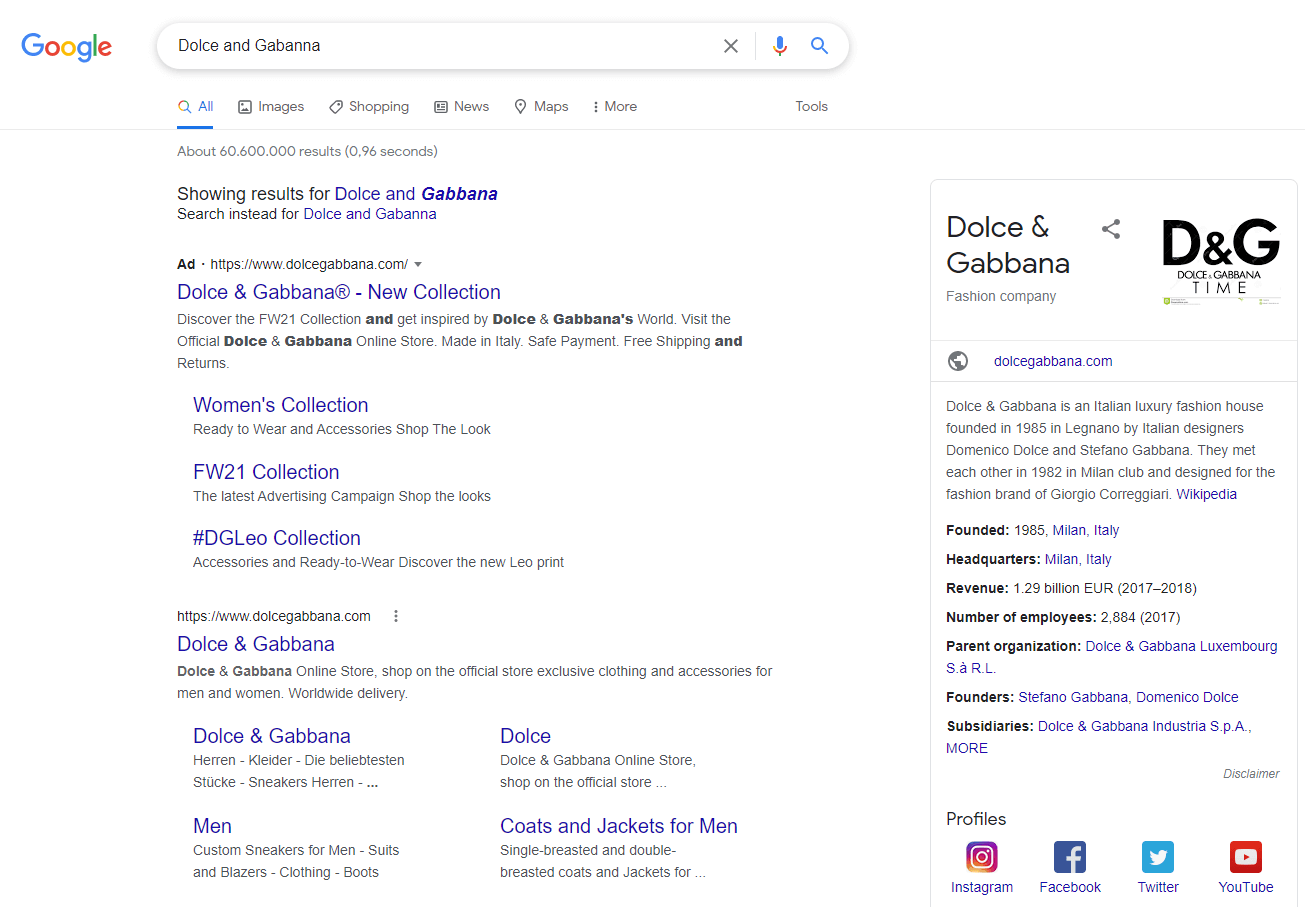
Task: Click Milan in the Headquarters row
Action: 1062,559
